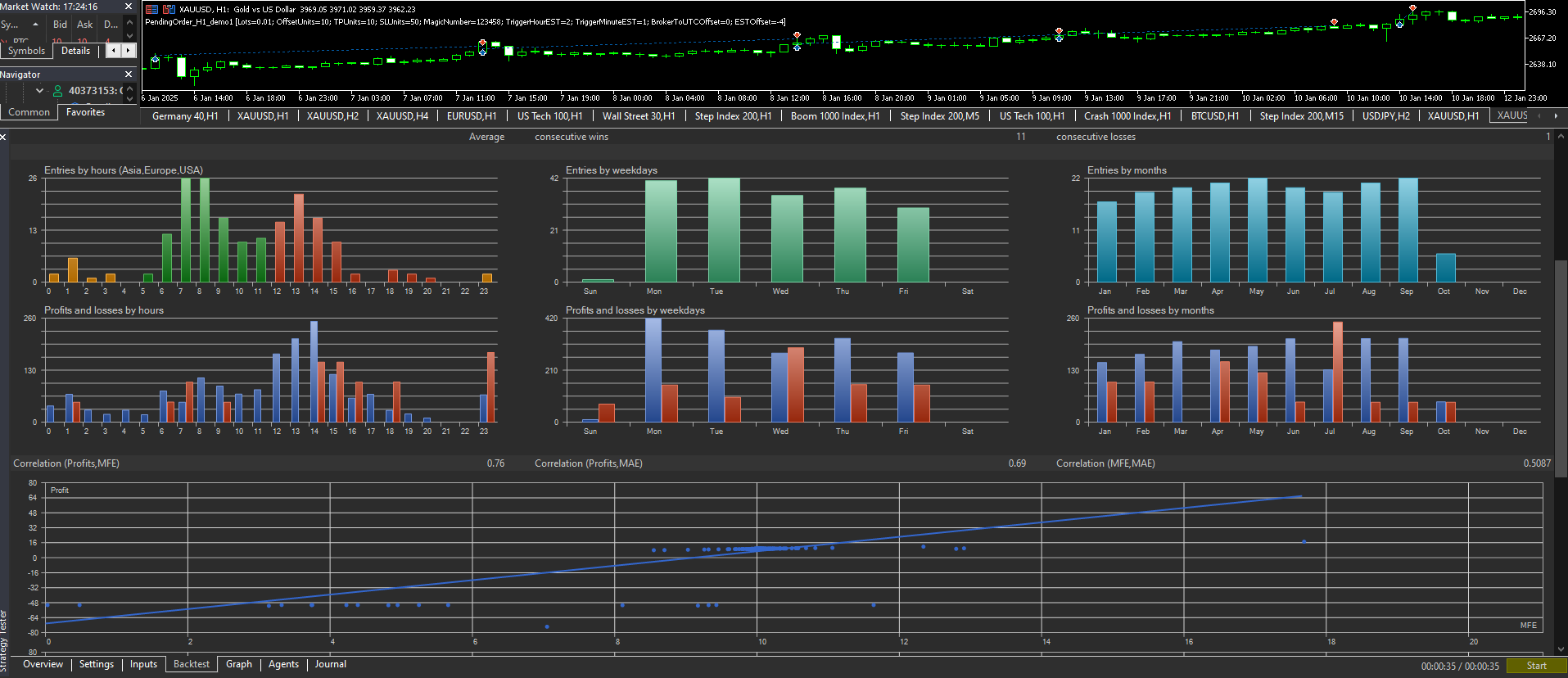Click right arrow at end of chart tabs
The width and height of the screenshot is (1568, 678).
(x=1556, y=115)
